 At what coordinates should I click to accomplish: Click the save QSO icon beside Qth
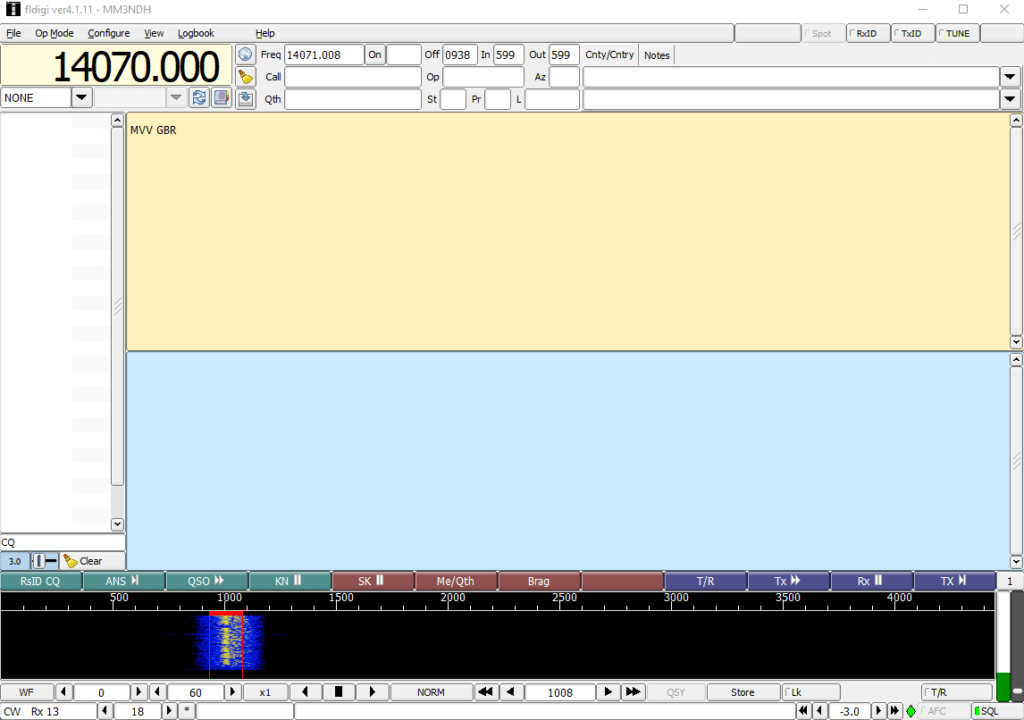pyautogui.click(x=245, y=99)
